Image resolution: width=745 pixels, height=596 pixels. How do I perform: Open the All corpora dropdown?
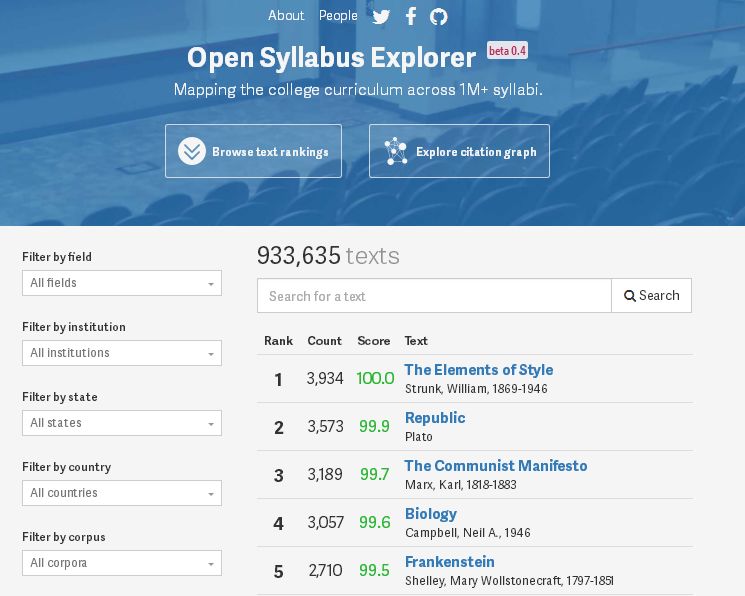point(122,563)
